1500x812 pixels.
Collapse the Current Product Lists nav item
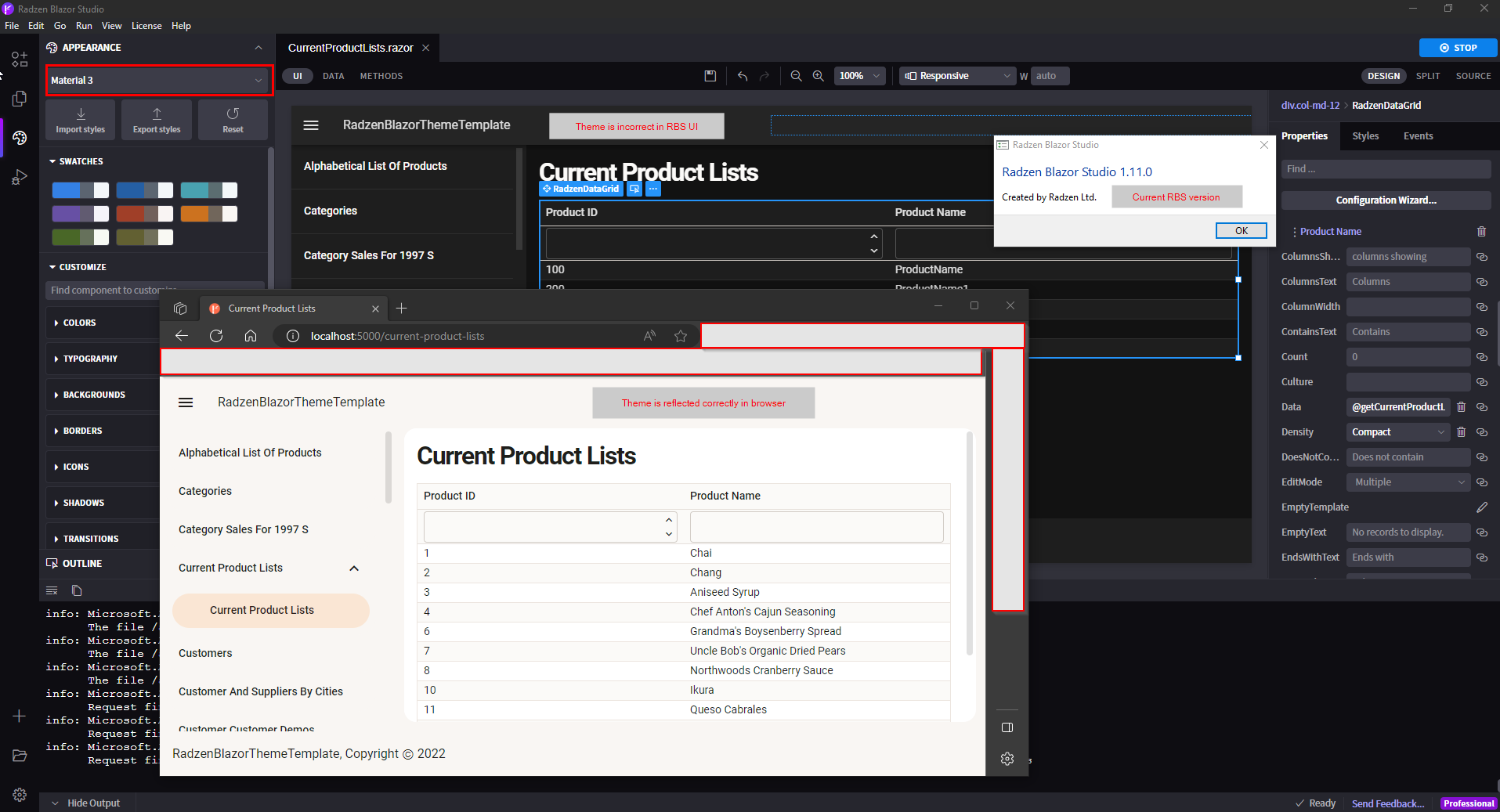353,568
